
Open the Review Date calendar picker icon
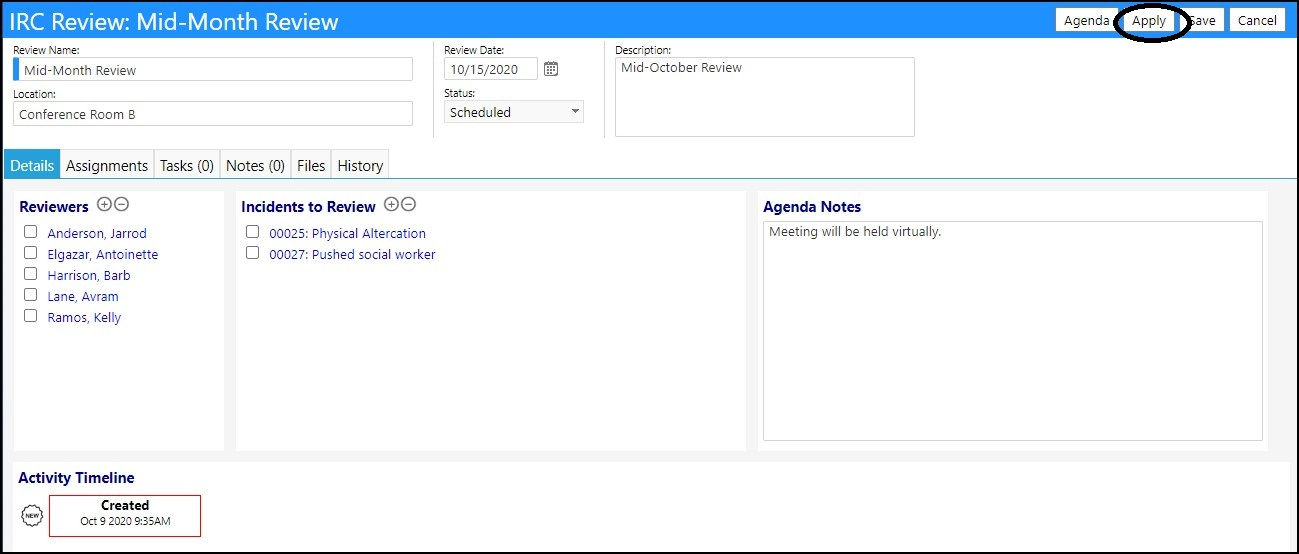[x=551, y=69]
